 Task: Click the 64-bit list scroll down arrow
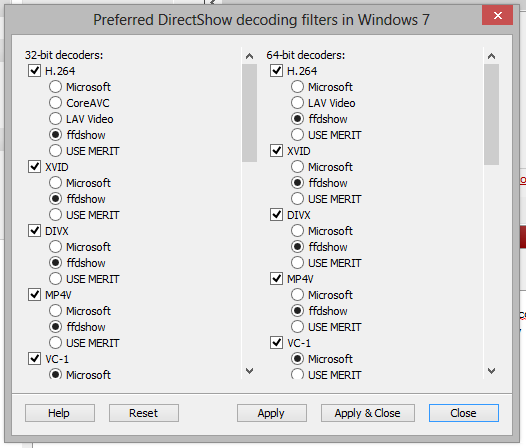pos(491,371)
